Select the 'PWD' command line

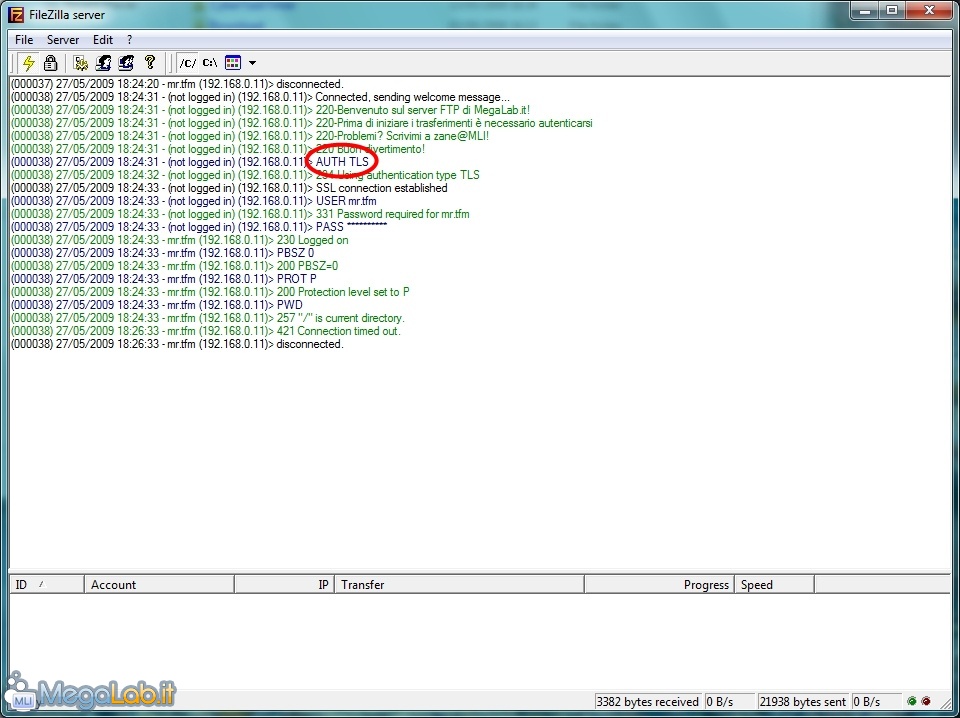(x=157, y=305)
